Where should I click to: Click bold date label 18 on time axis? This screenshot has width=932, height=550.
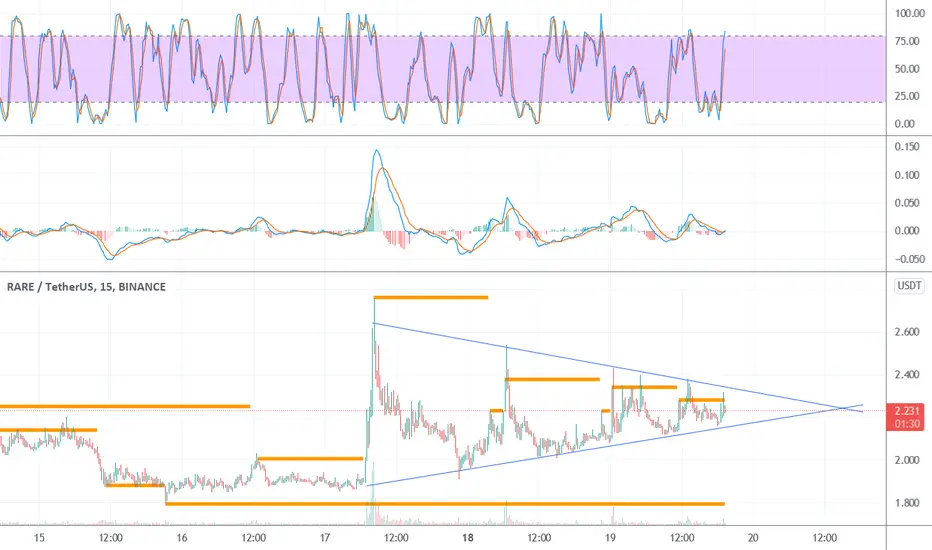[x=468, y=538]
